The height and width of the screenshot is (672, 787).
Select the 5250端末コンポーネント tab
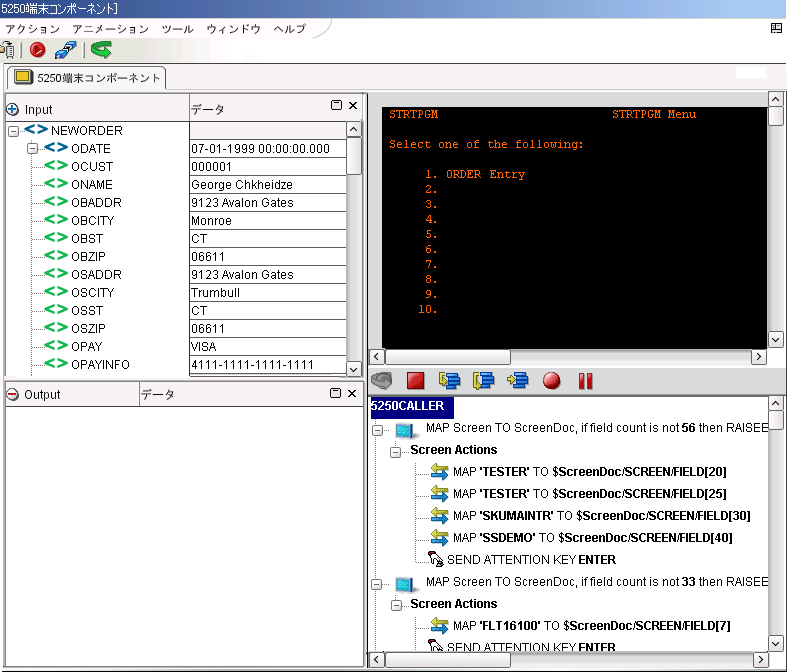coord(86,78)
